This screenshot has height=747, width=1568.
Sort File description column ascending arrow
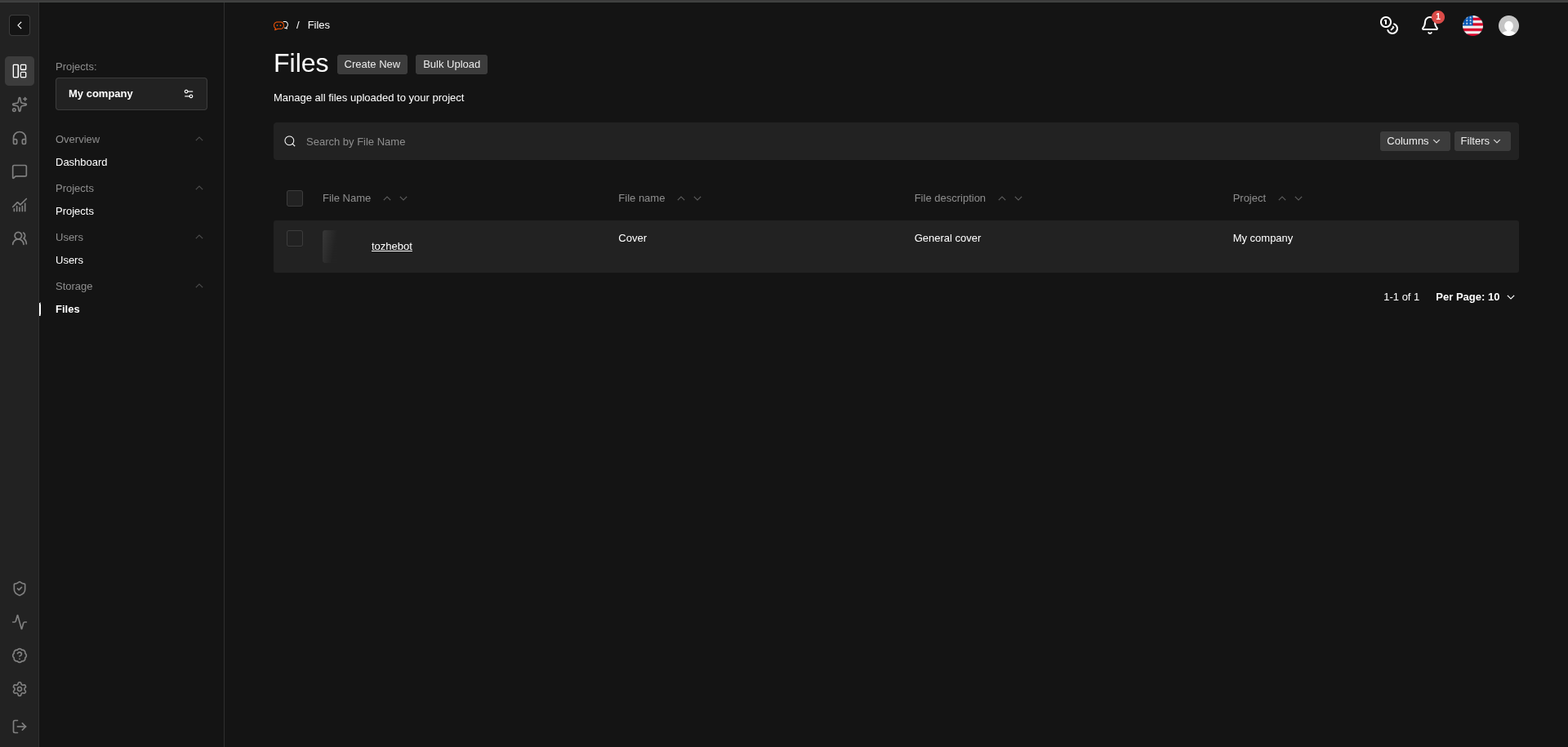pos(1002,198)
